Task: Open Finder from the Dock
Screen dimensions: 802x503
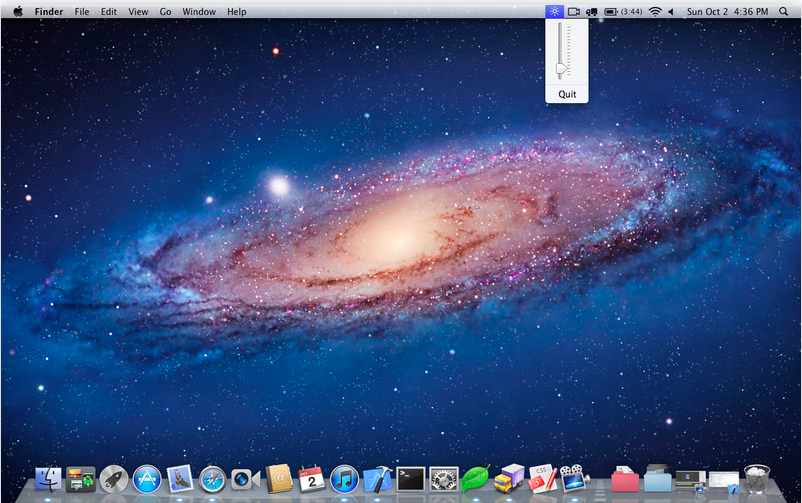Action: tap(49, 479)
